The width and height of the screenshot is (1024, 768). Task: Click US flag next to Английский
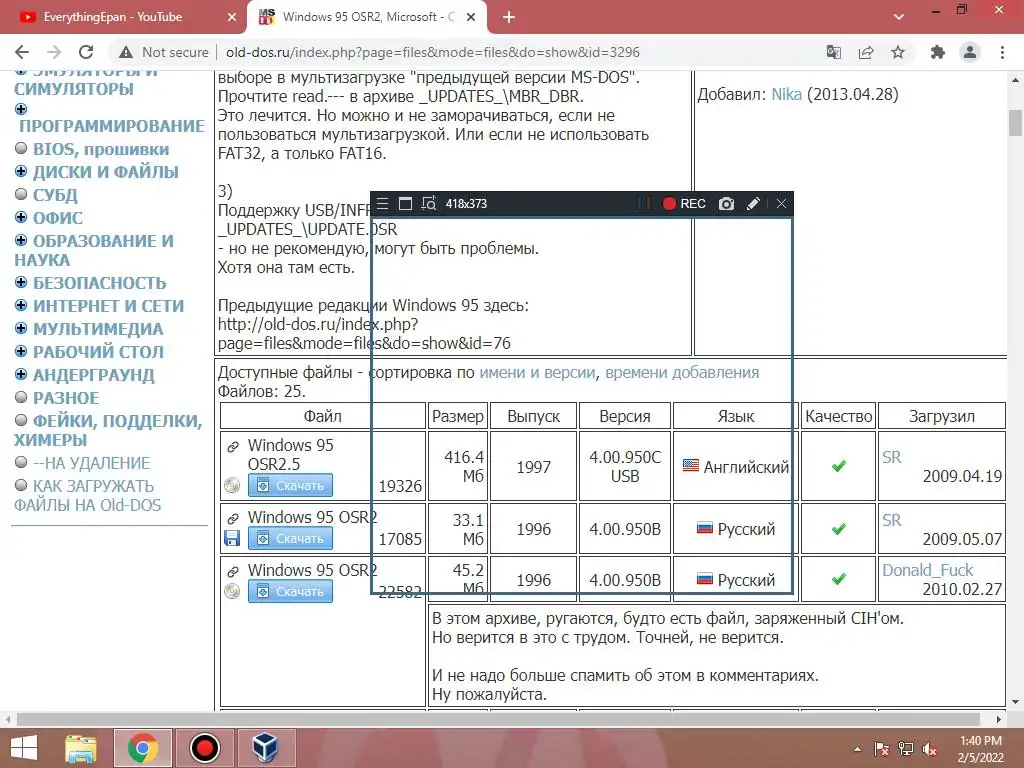tap(691, 466)
